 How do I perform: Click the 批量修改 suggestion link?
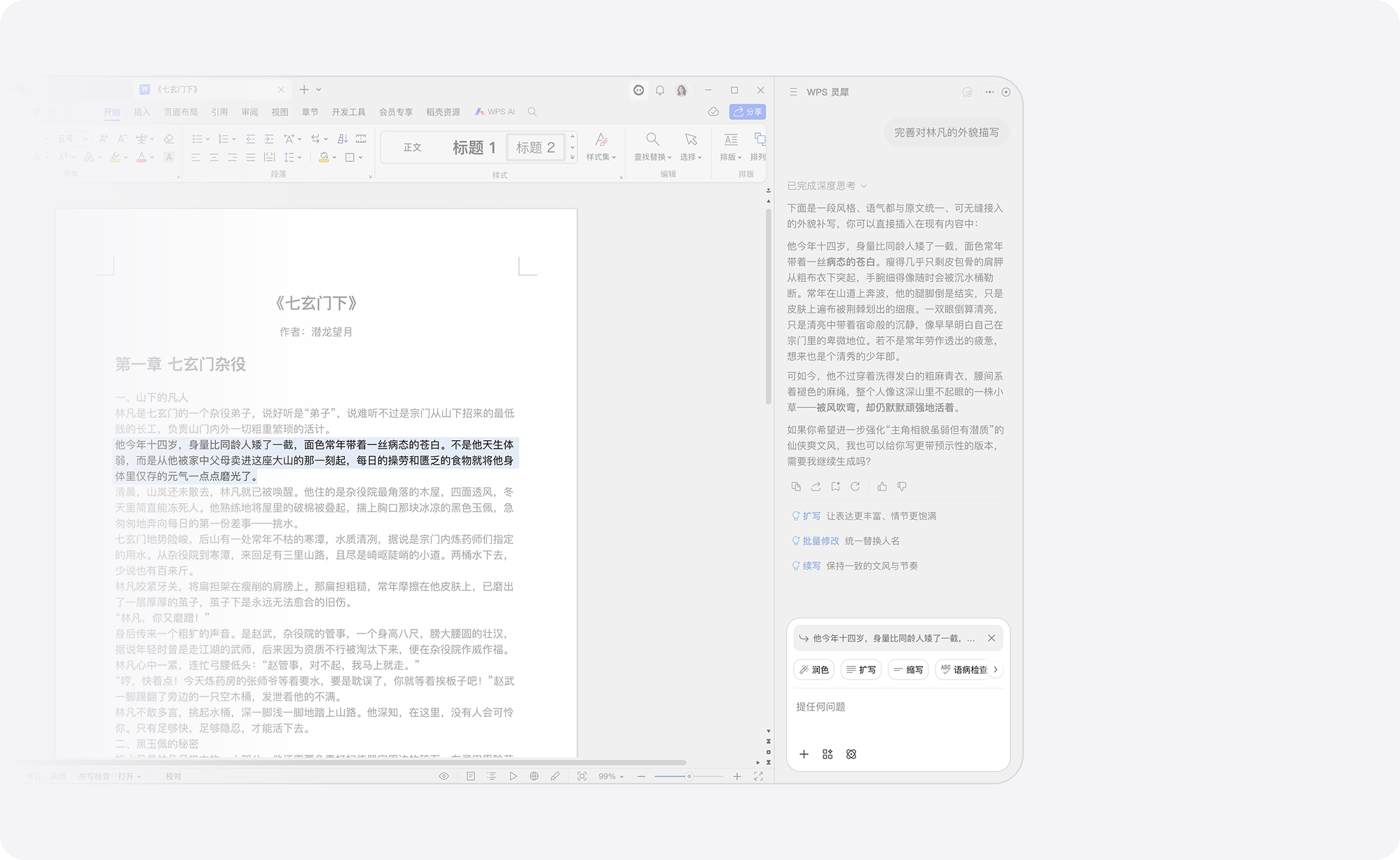point(820,541)
